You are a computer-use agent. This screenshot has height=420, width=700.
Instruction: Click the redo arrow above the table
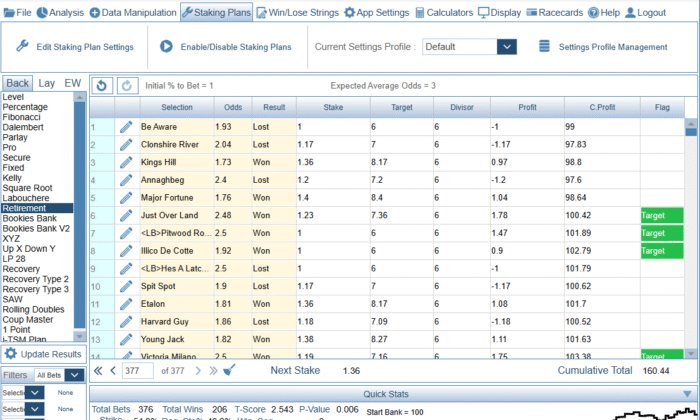click(x=126, y=86)
